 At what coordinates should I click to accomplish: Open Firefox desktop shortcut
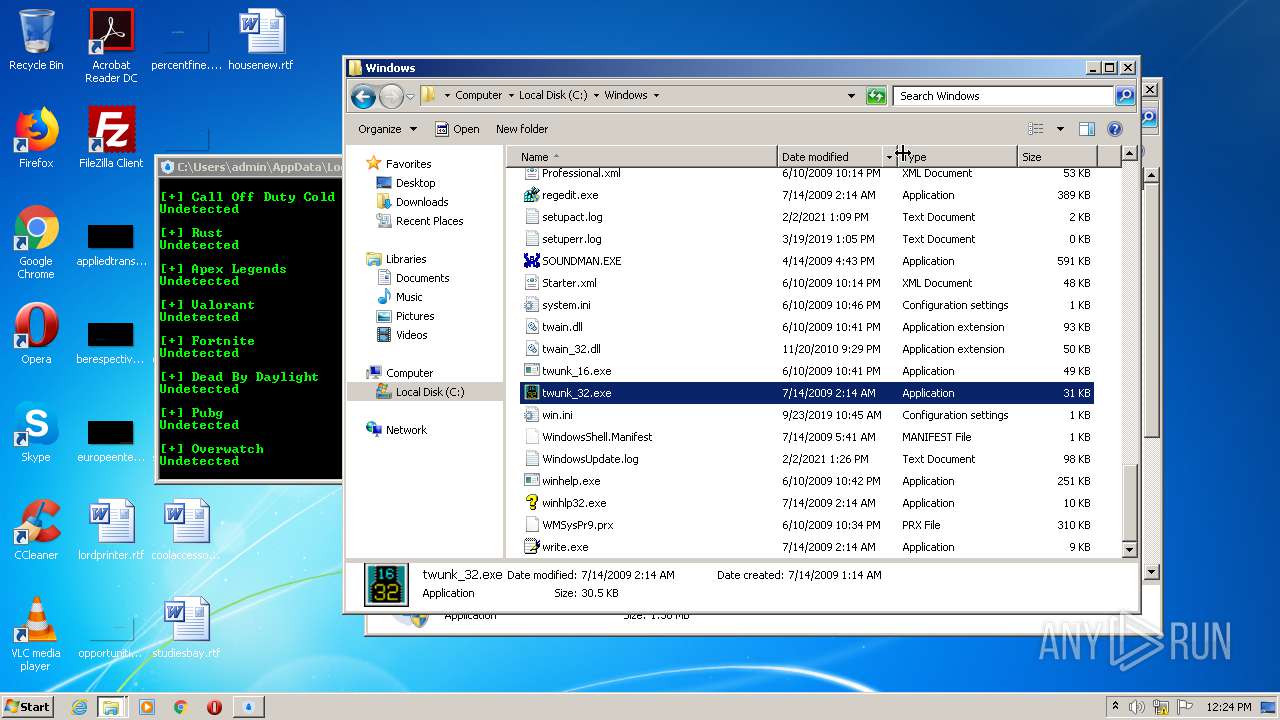pyautogui.click(x=36, y=138)
